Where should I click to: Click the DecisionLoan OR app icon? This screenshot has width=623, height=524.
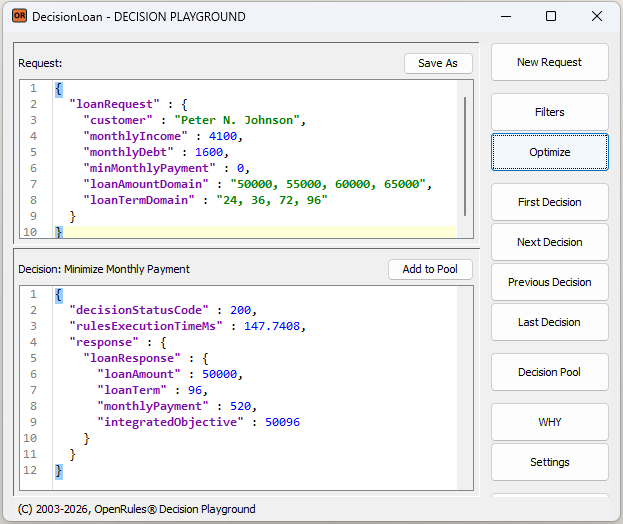(x=19, y=16)
